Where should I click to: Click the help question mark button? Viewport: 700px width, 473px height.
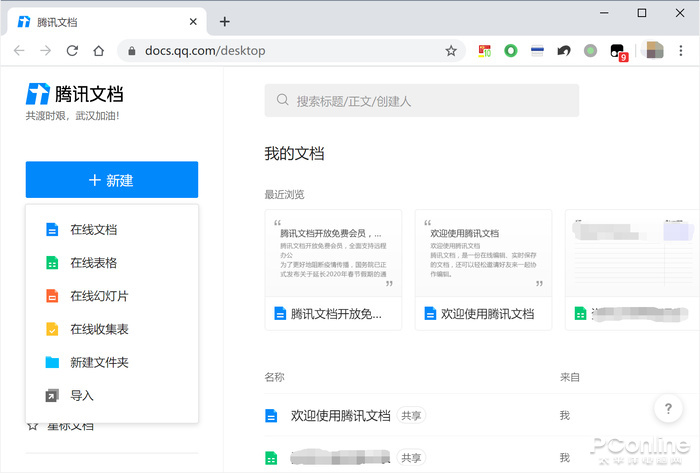(x=667, y=408)
